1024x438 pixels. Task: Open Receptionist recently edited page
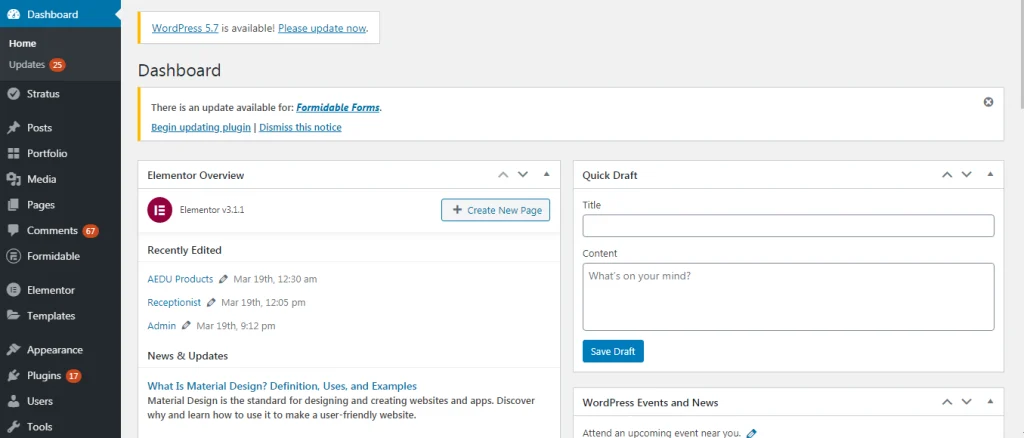tap(174, 303)
